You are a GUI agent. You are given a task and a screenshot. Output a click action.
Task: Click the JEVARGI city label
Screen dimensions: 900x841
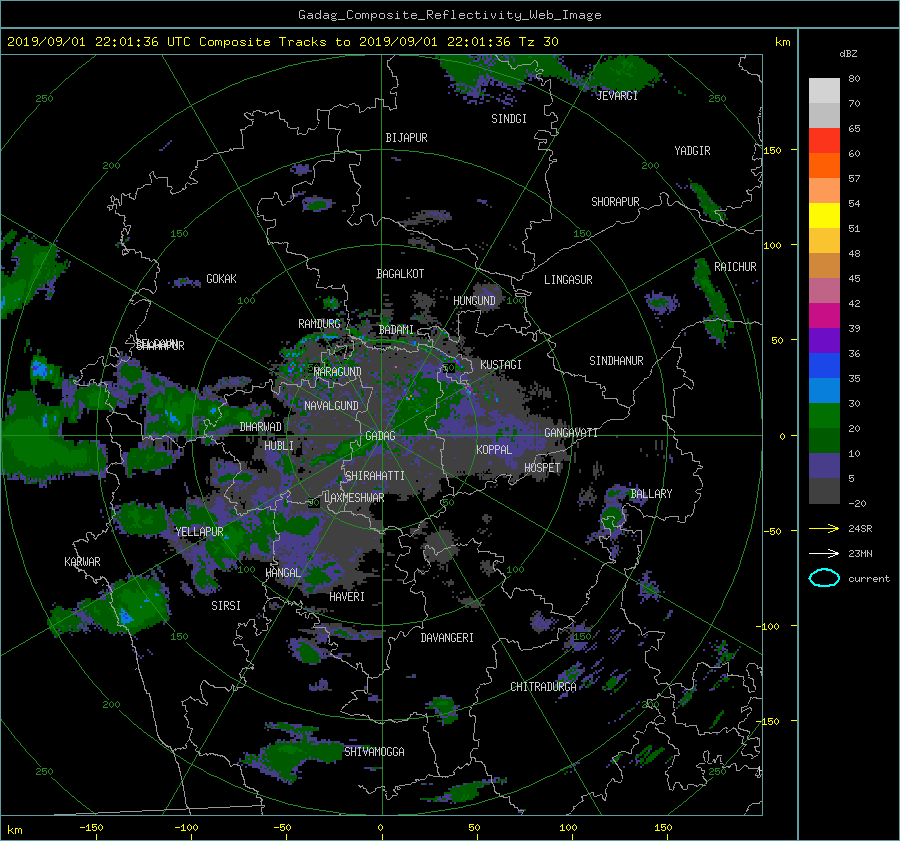[x=617, y=96]
